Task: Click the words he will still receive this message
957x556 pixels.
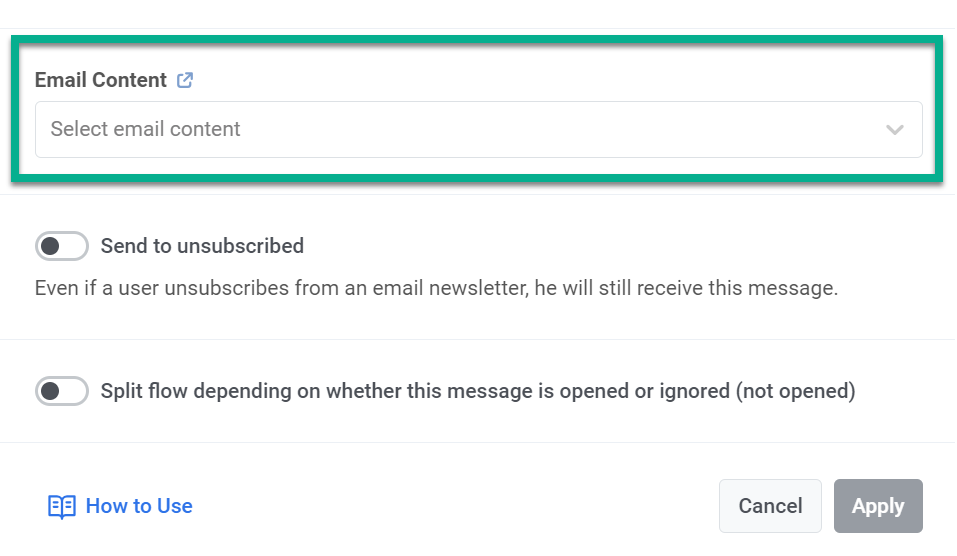Action: click(x=689, y=289)
